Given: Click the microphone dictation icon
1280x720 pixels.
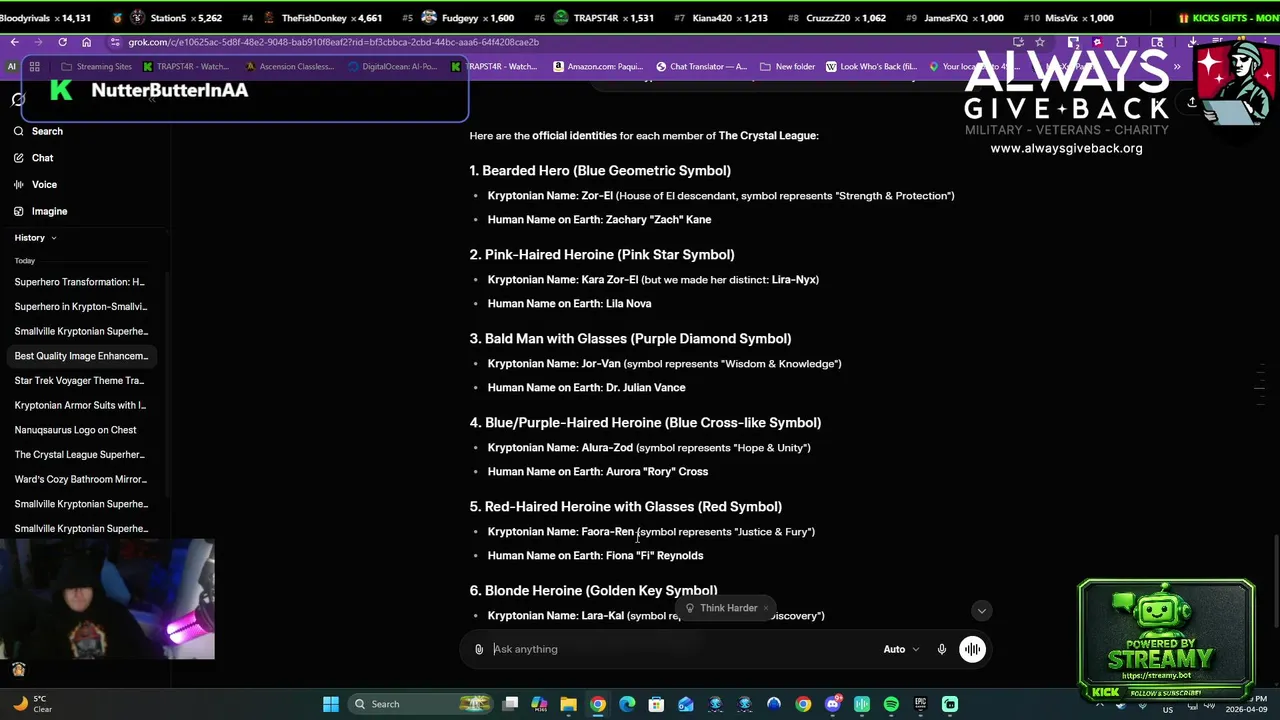Looking at the screenshot, I should (x=941, y=649).
